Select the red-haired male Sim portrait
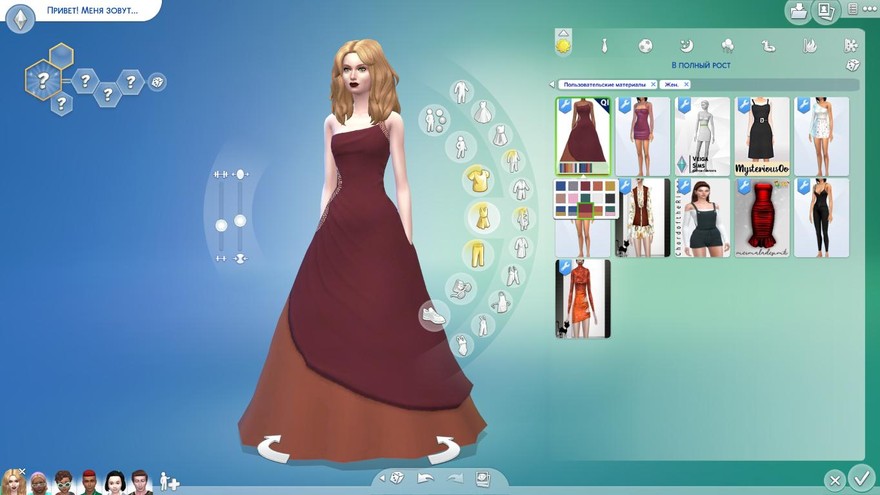 (90, 482)
